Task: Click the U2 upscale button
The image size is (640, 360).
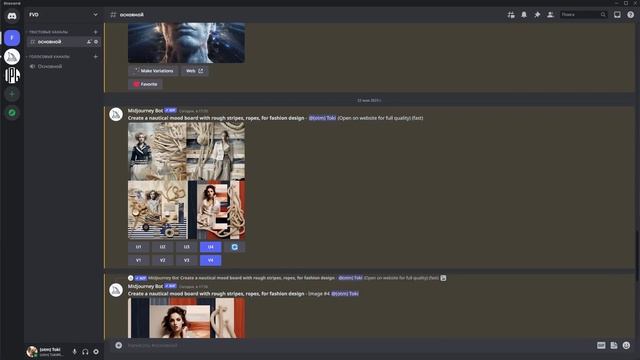Action: [162, 247]
